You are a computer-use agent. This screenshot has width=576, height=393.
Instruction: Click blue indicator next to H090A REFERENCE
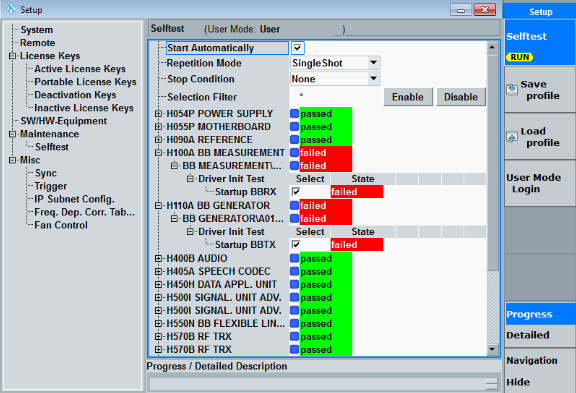(294, 140)
